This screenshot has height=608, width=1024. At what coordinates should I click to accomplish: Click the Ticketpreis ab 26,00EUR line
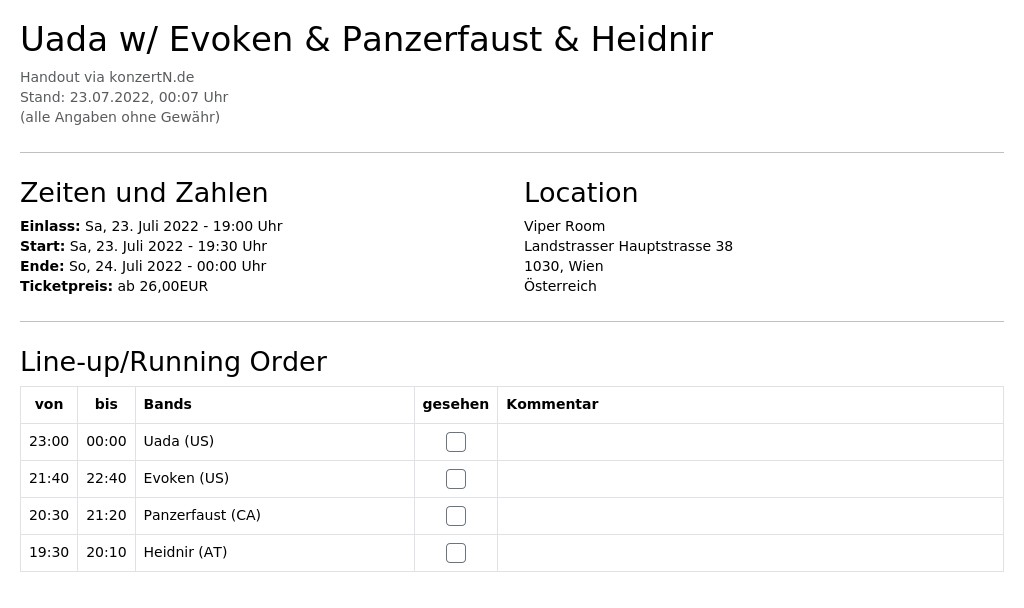click(x=114, y=286)
